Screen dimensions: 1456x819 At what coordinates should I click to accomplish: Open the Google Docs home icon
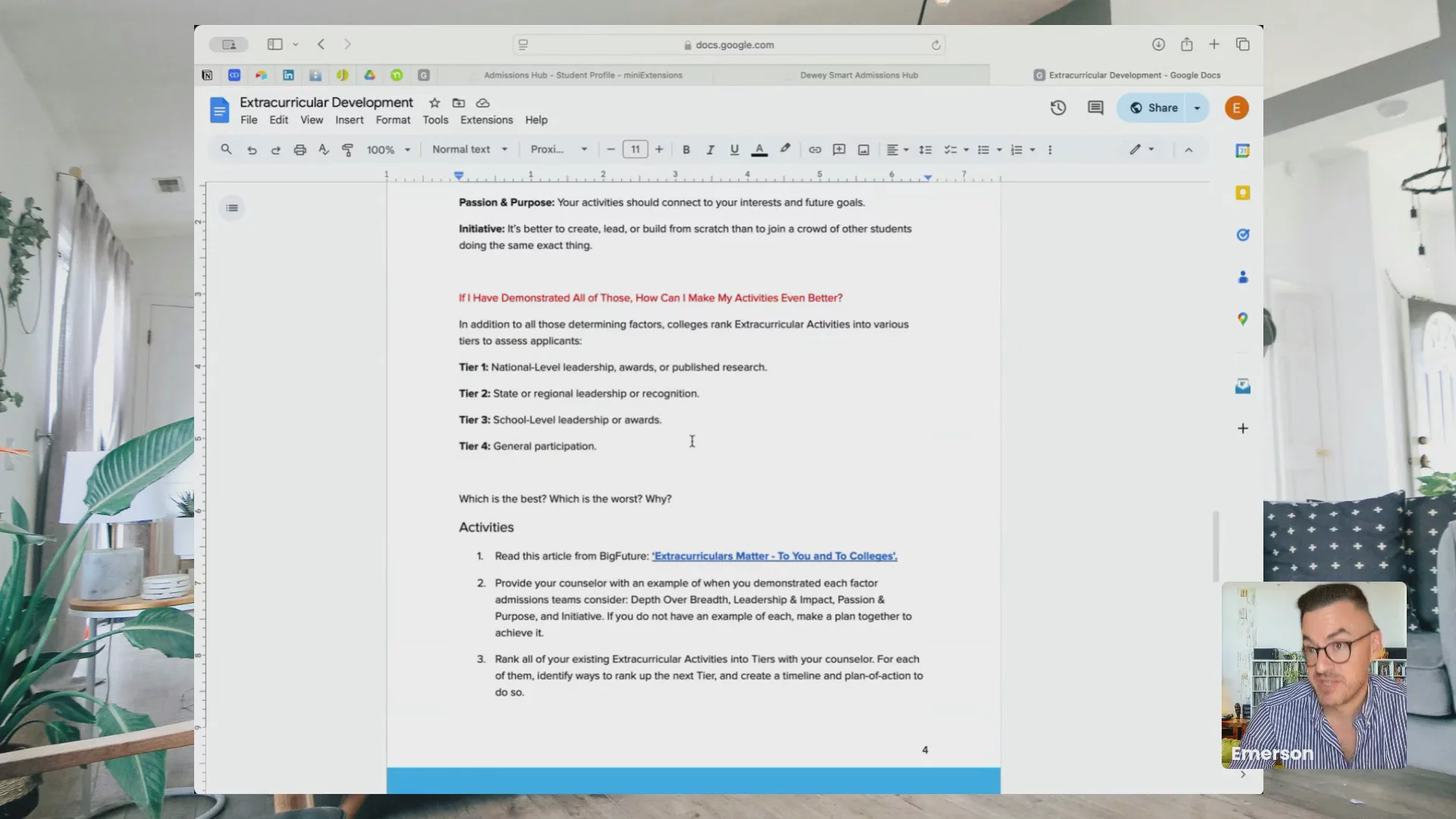point(219,111)
